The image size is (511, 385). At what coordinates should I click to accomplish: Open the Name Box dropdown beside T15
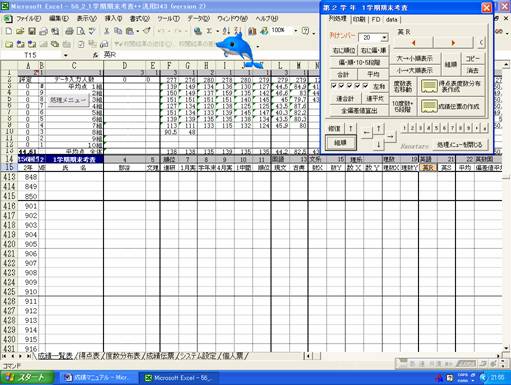pyautogui.click(x=66, y=55)
